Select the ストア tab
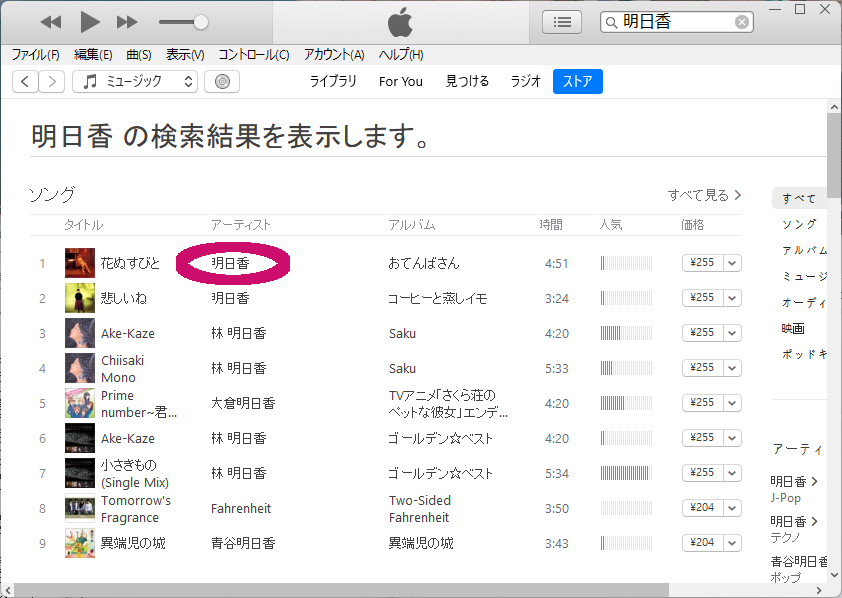842x598 pixels. tap(578, 81)
